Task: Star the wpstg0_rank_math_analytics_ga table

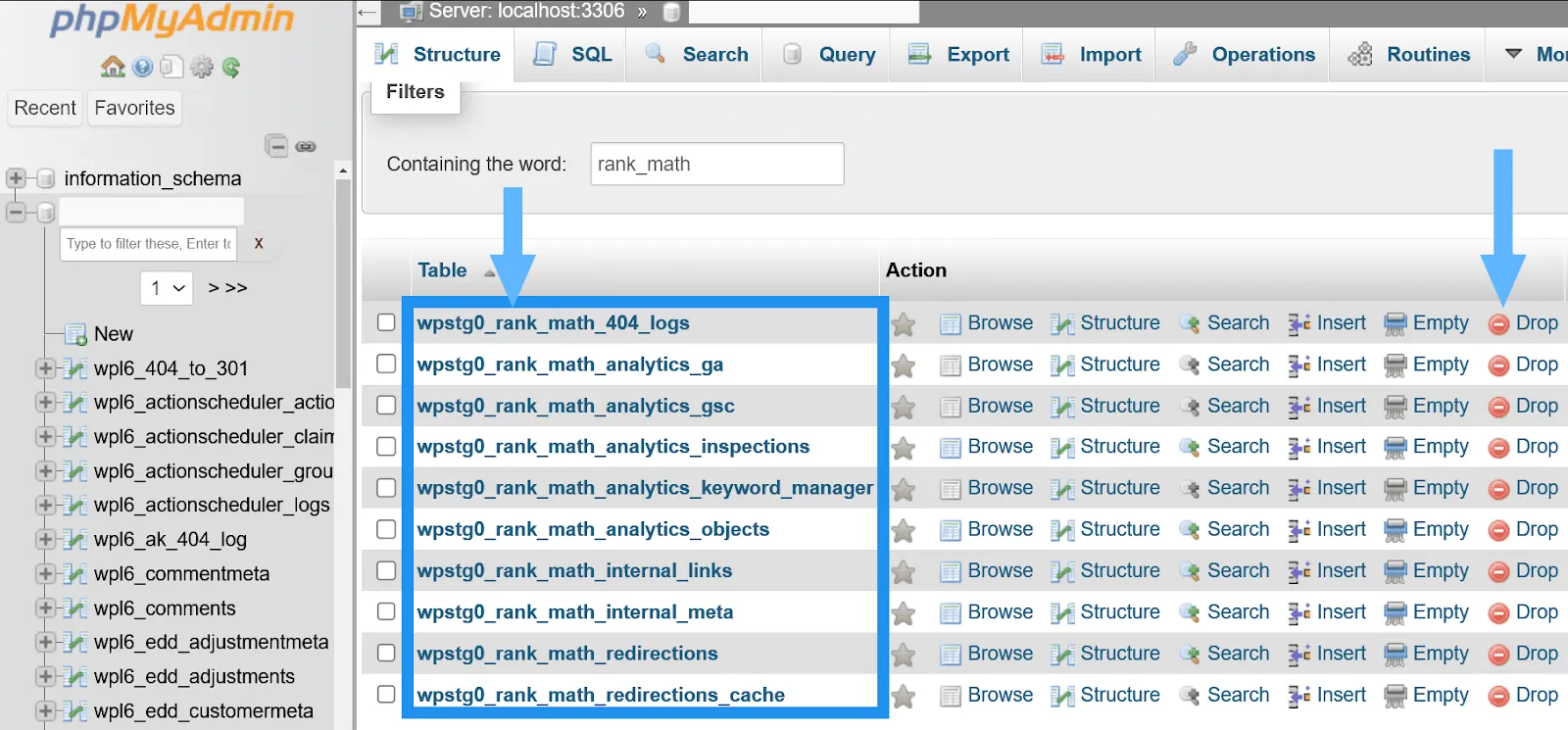Action: [904, 365]
